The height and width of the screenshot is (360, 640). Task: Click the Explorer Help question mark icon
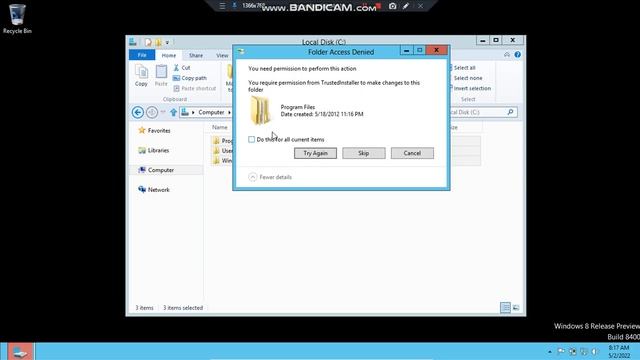pos(518,55)
